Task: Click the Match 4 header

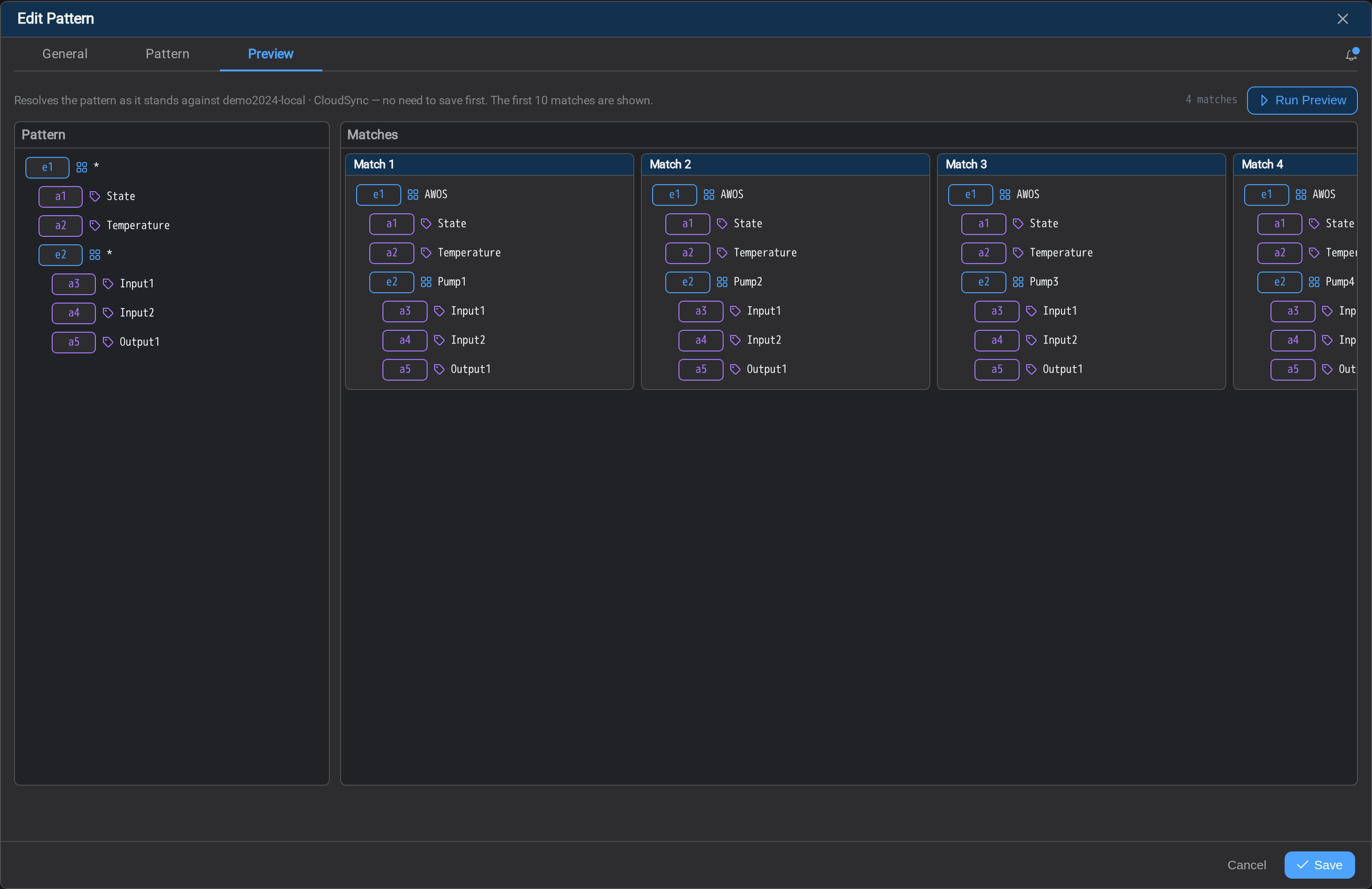Action: [1295, 164]
